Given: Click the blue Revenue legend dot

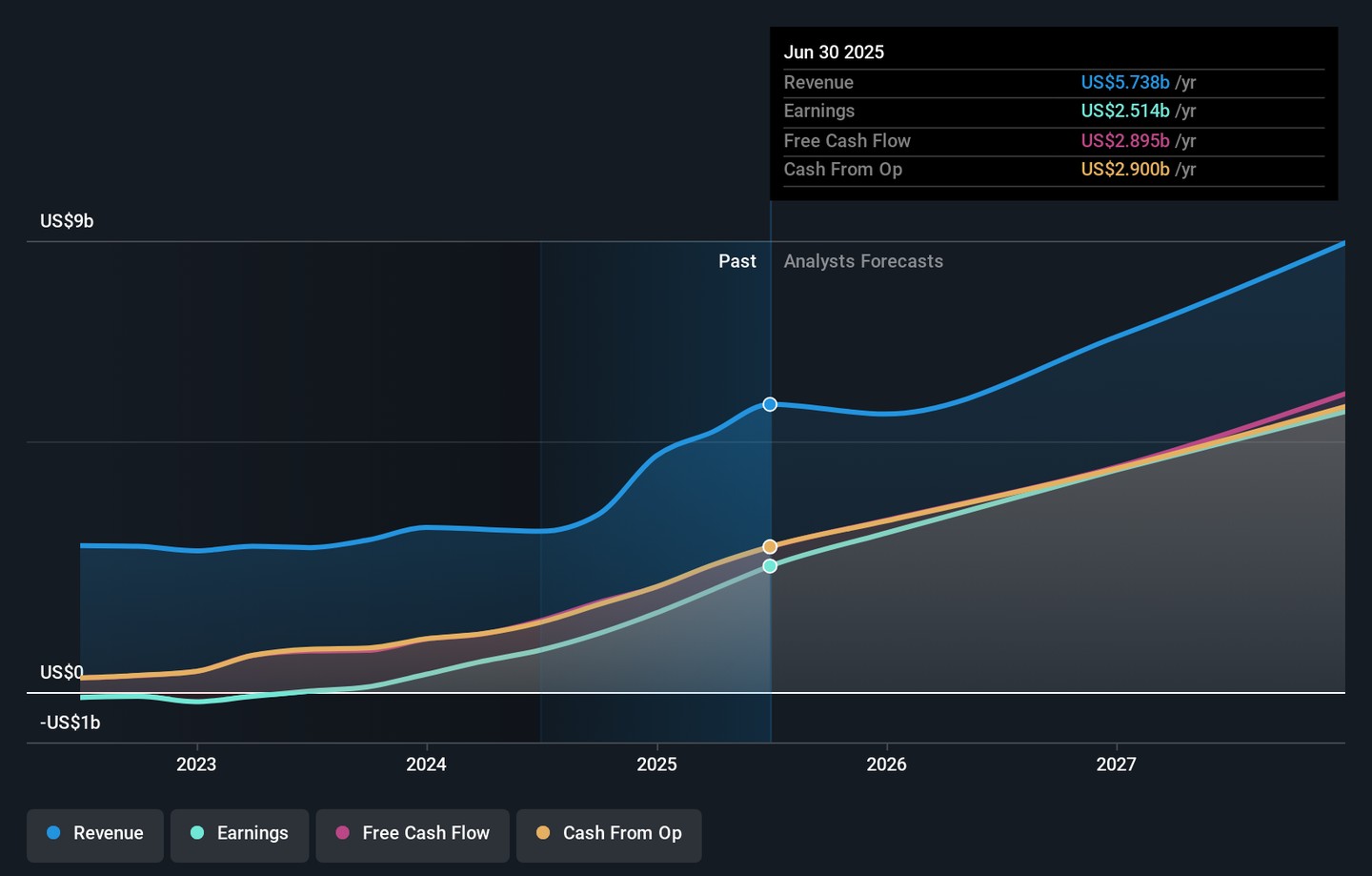Looking at the screenshot, I should (53, 833).
